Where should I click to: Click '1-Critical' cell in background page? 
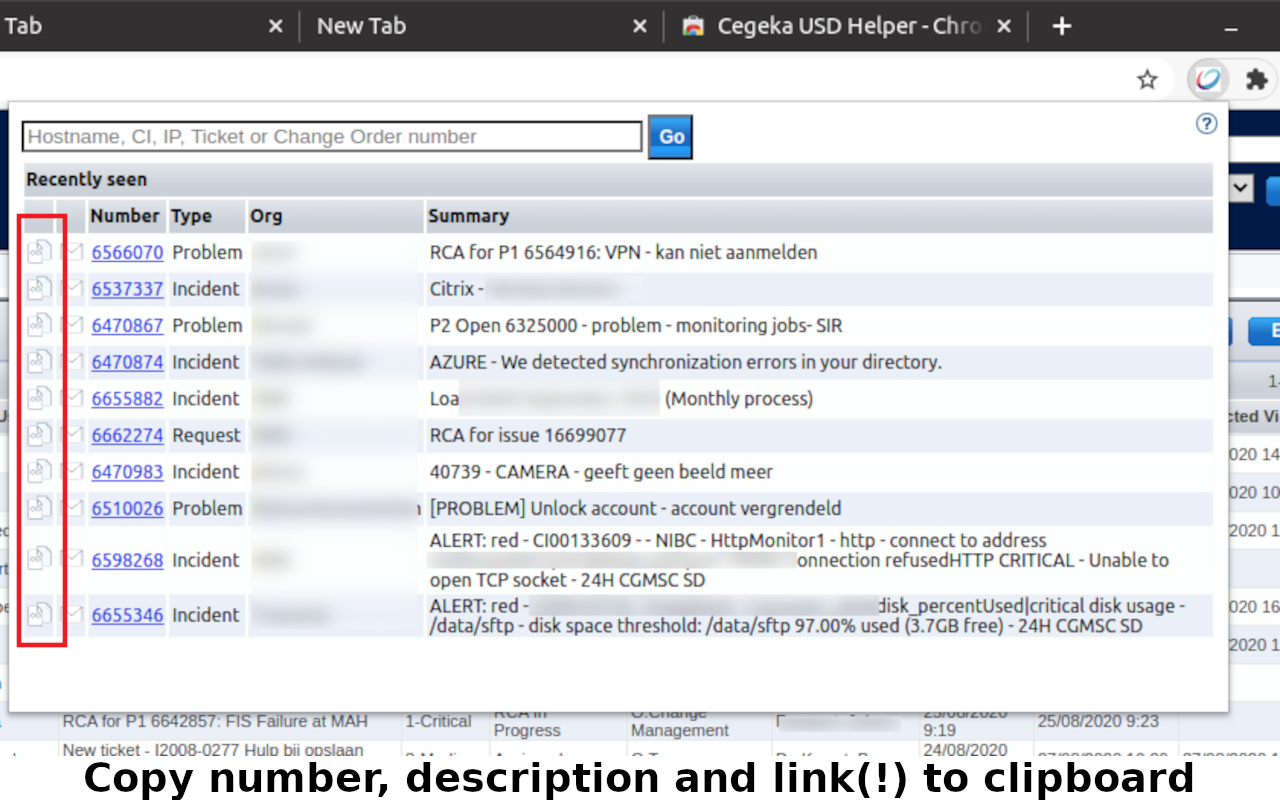(x=438, y=721)
